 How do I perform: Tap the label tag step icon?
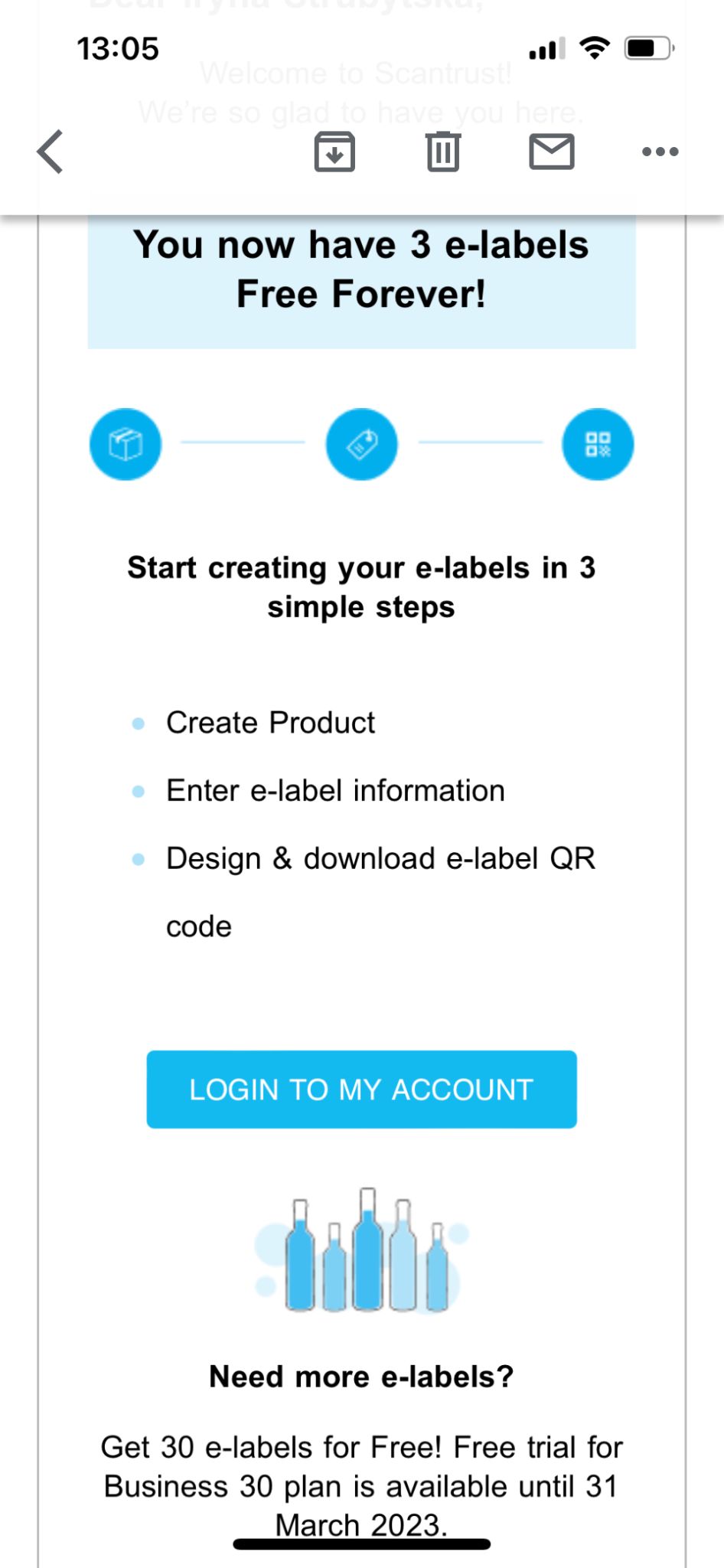[362, 444]
